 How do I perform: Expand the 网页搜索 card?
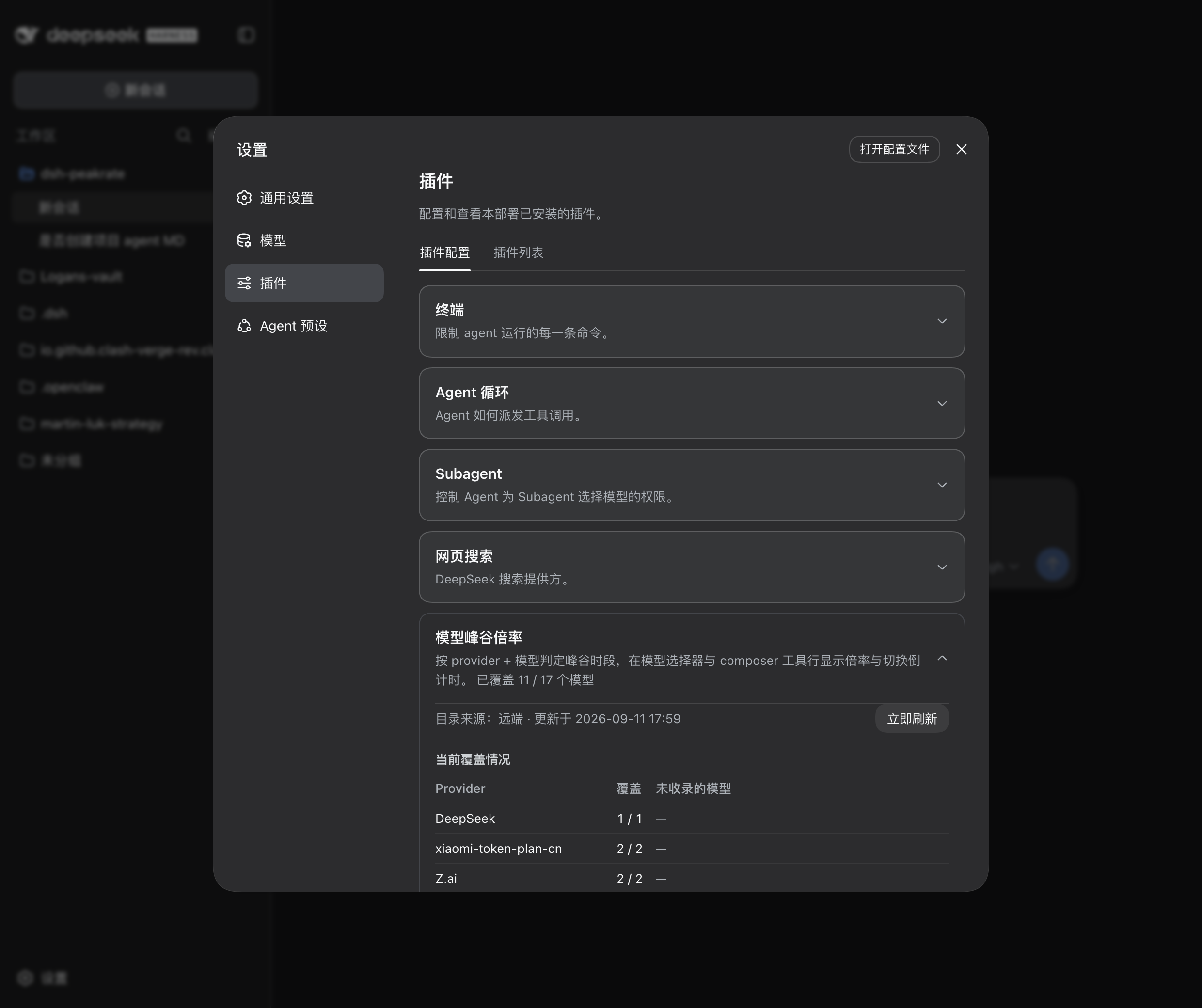click(692, 567)
